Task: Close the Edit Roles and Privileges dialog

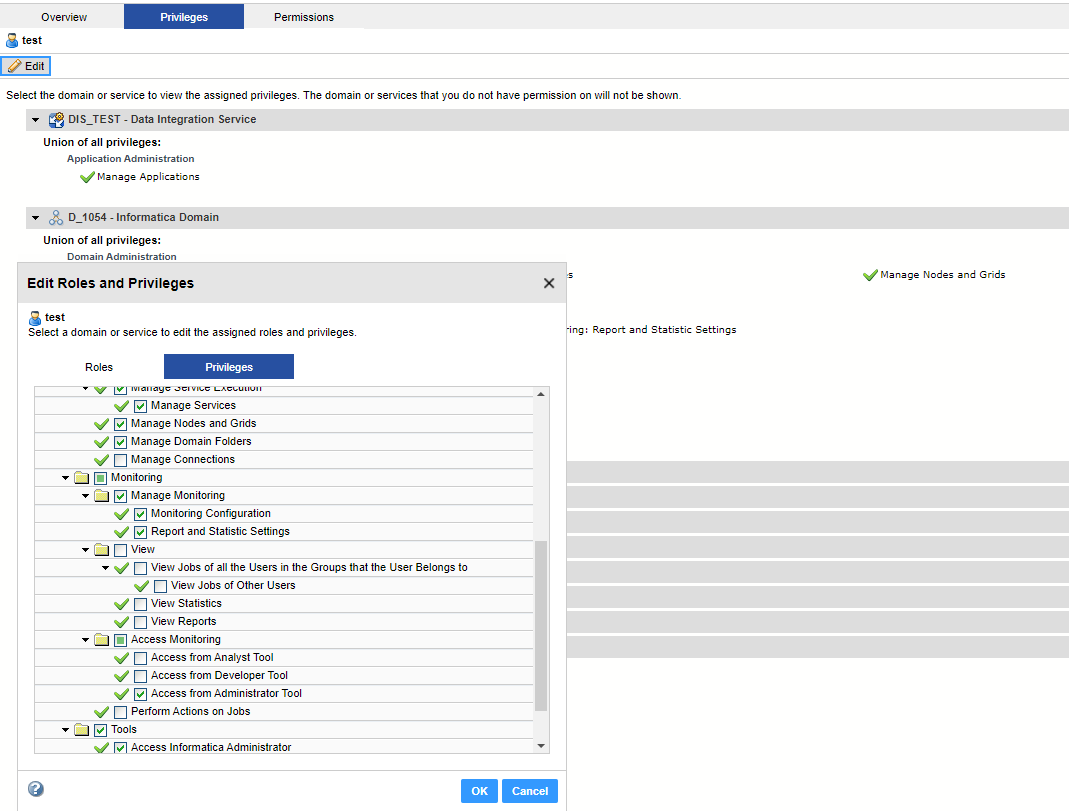Action: pyautogui.click(x=549, y=284)
